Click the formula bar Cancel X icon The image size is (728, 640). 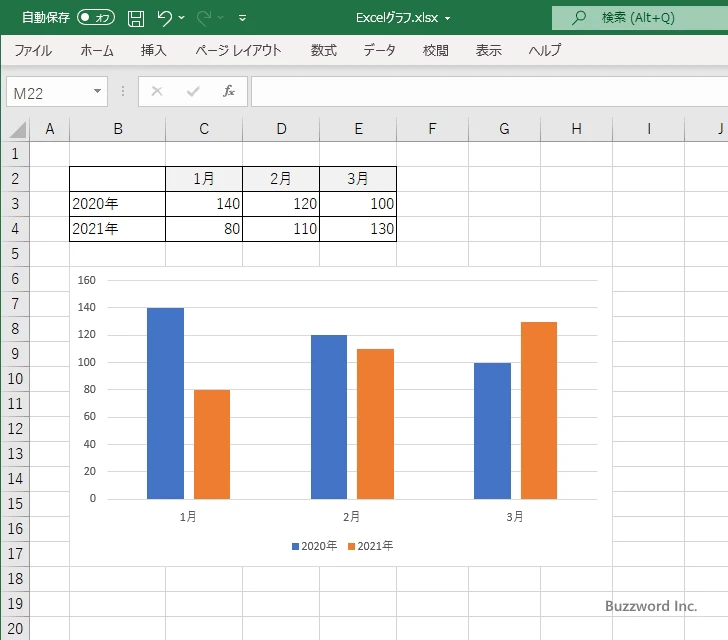(x=157, y=91)
